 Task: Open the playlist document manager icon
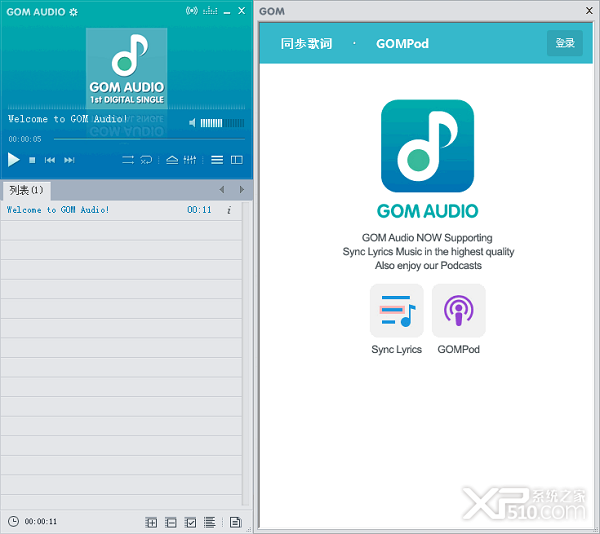coord(235,522)
